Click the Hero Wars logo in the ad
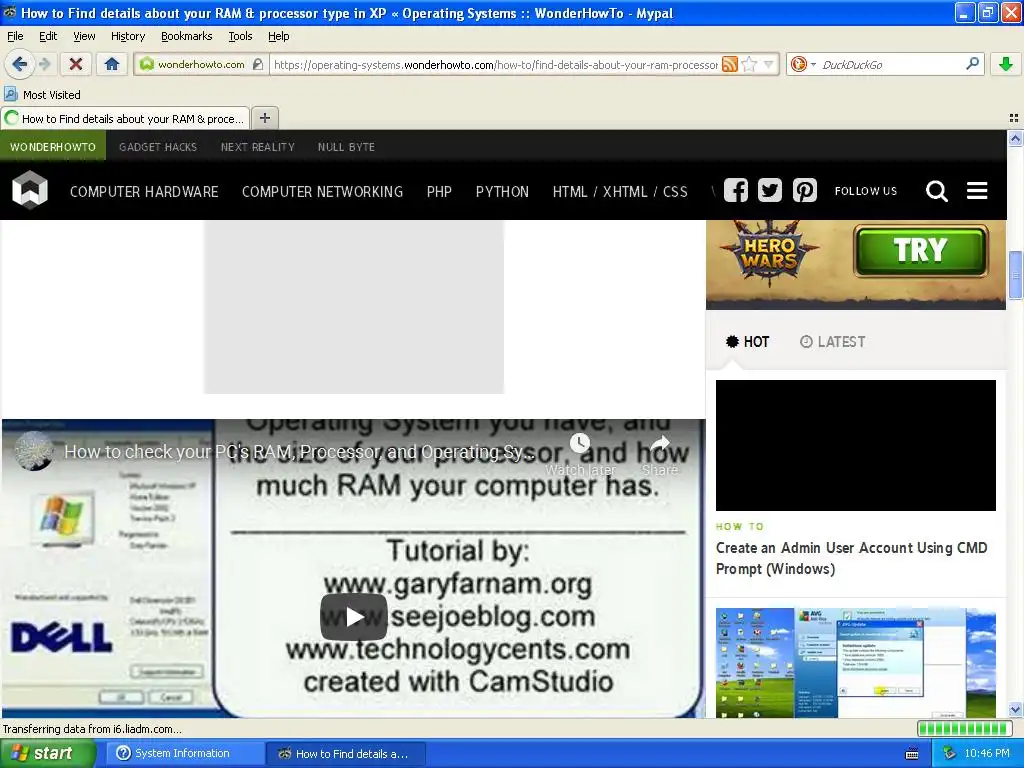Viewport: 1024px width, 768px height. coord(769,253)
